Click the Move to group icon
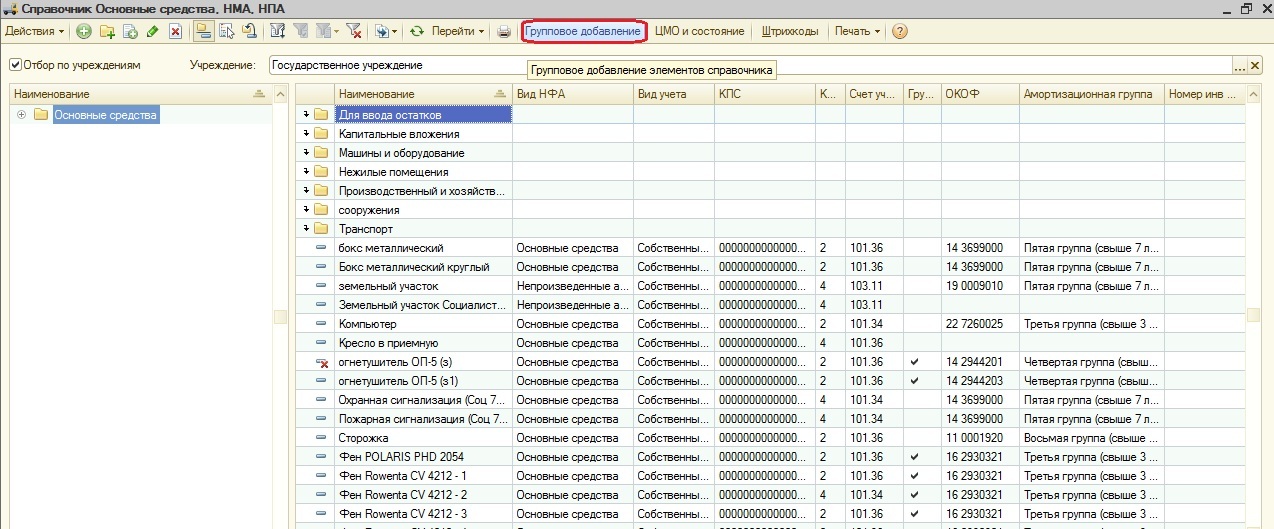This screenshot has height=529, width=1274. 226,31
